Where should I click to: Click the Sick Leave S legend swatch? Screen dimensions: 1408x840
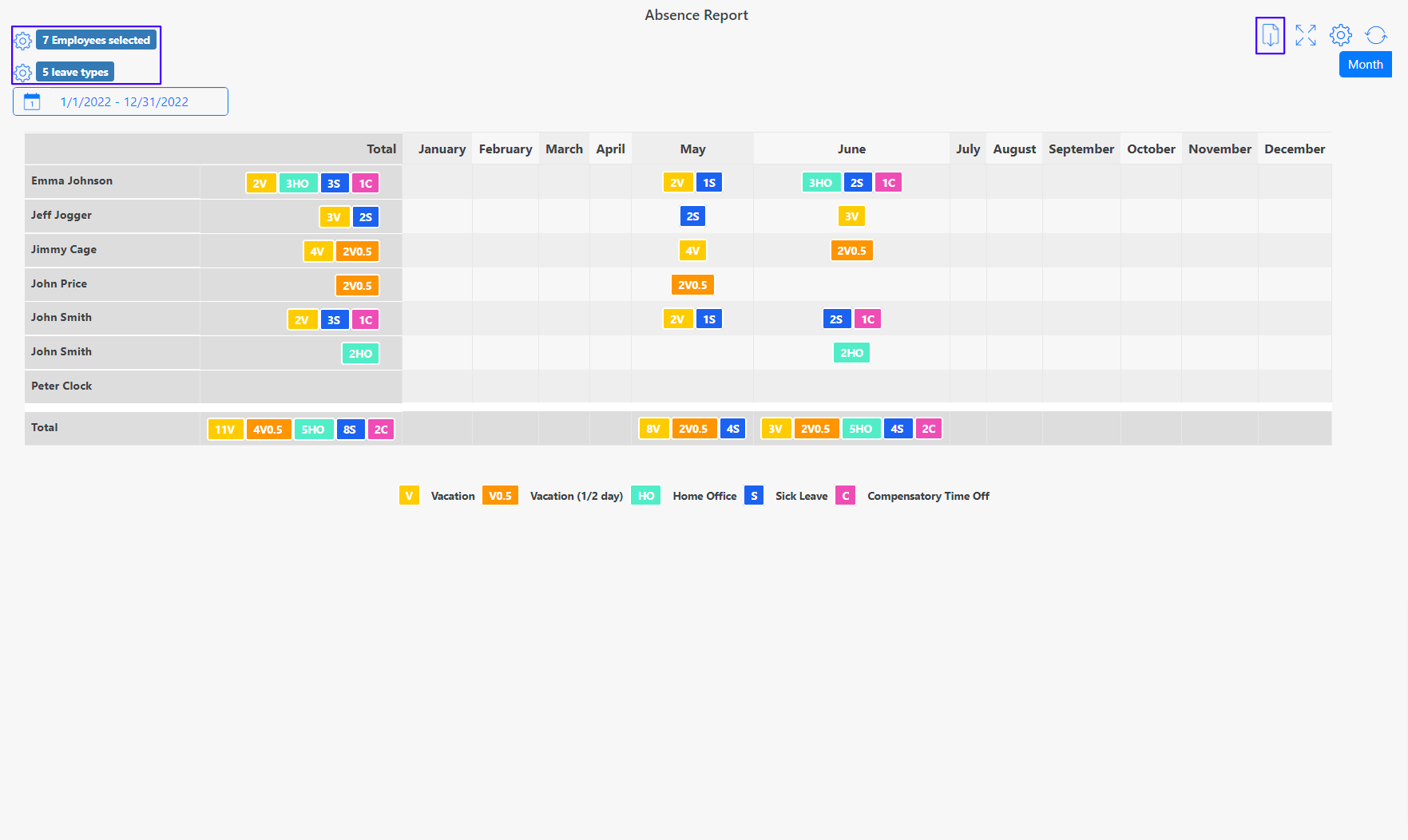pyautogui.click(x=754, y=496)
